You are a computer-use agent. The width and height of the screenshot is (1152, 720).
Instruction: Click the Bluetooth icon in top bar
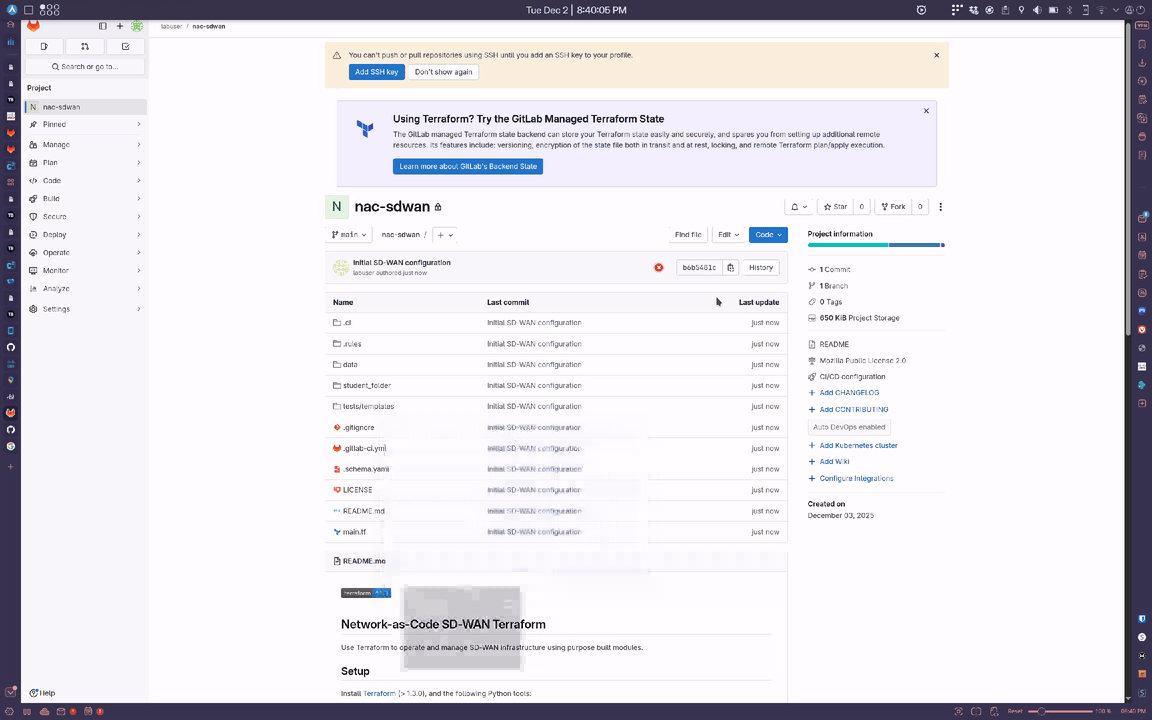(x=1070, y=10)
